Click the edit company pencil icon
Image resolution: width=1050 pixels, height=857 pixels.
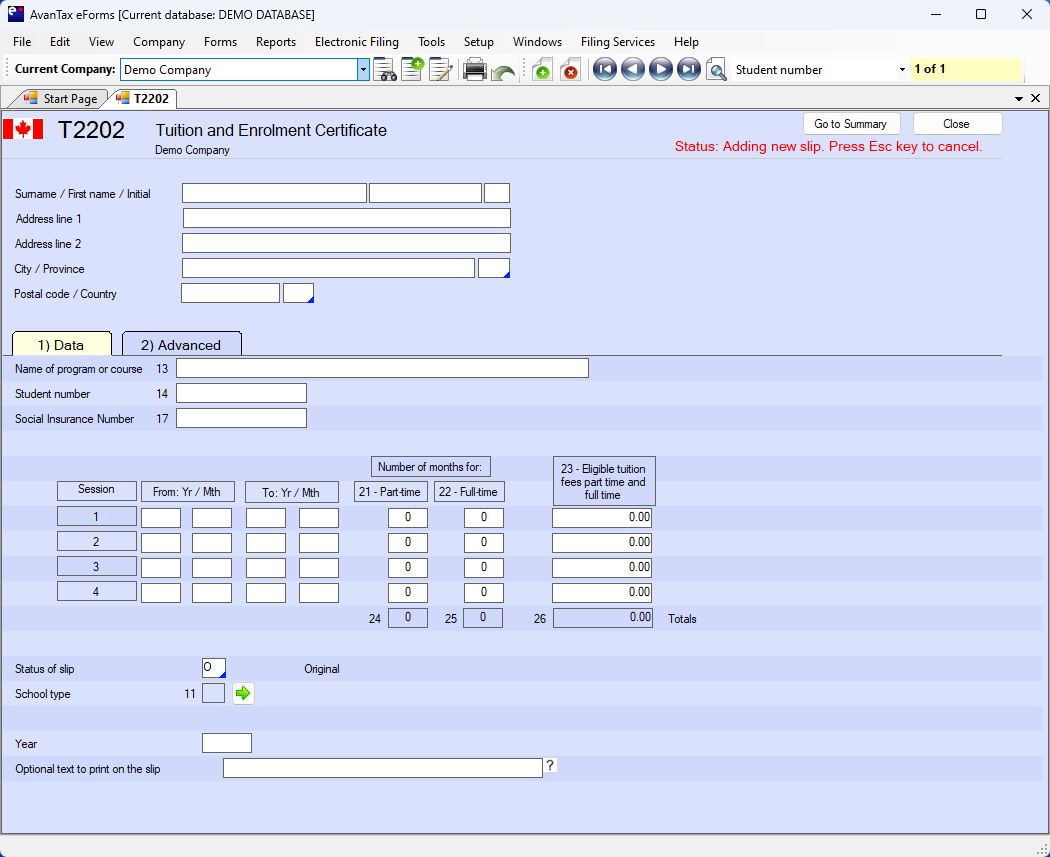tap(441, 70)
